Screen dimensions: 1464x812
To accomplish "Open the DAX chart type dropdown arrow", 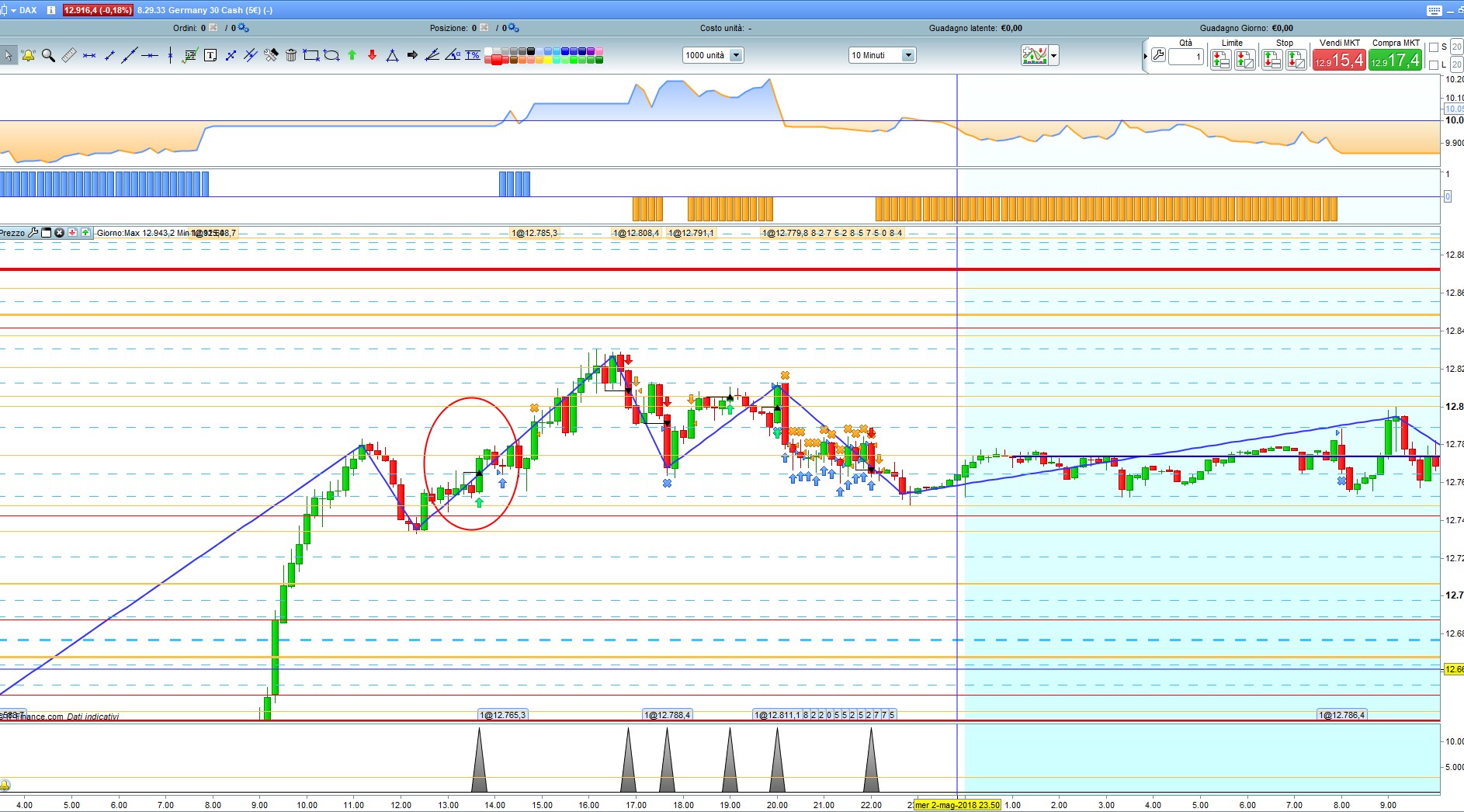I will pyautogui.click(x=14, y=10).
